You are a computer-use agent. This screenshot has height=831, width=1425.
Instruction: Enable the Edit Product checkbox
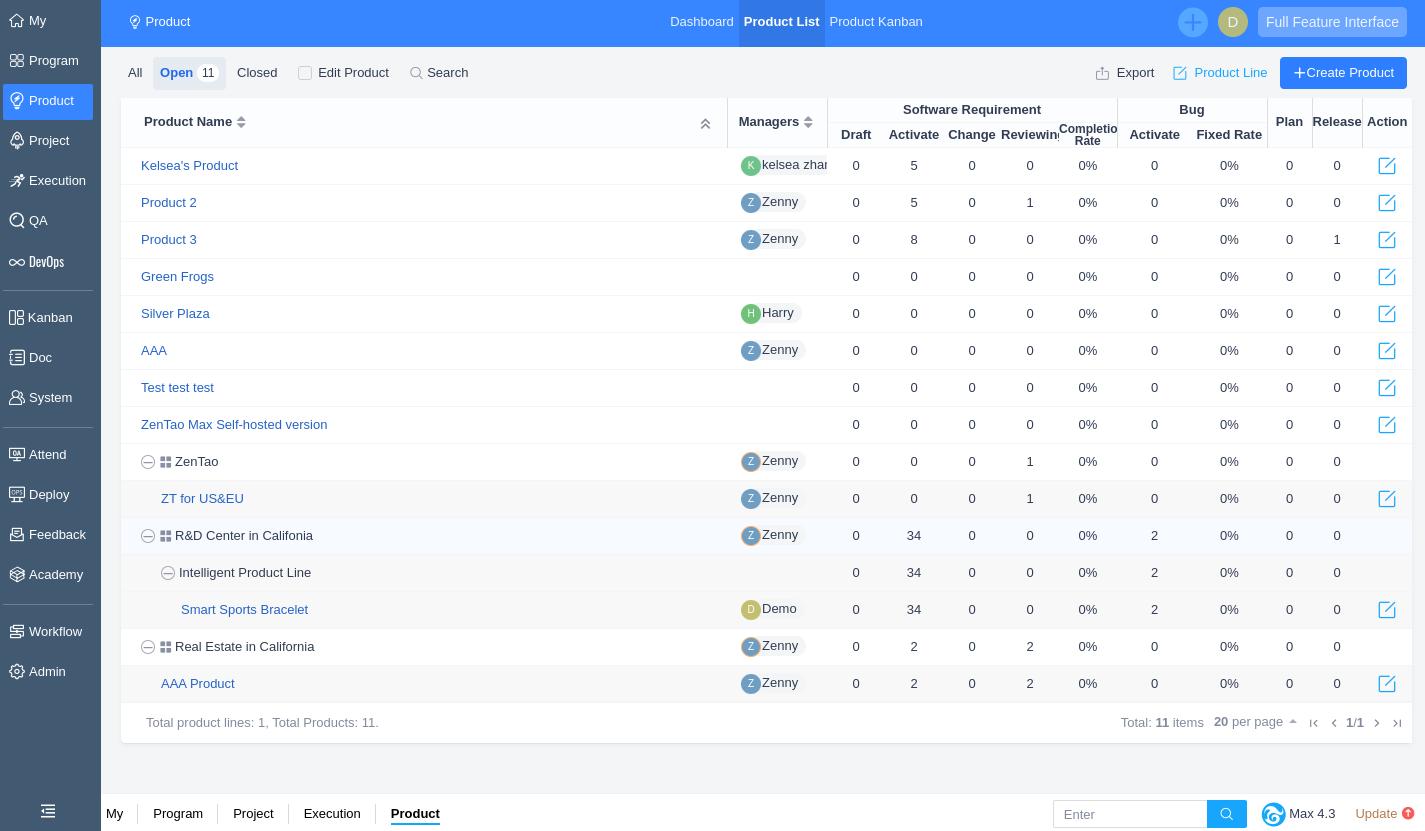click(305, 73)
